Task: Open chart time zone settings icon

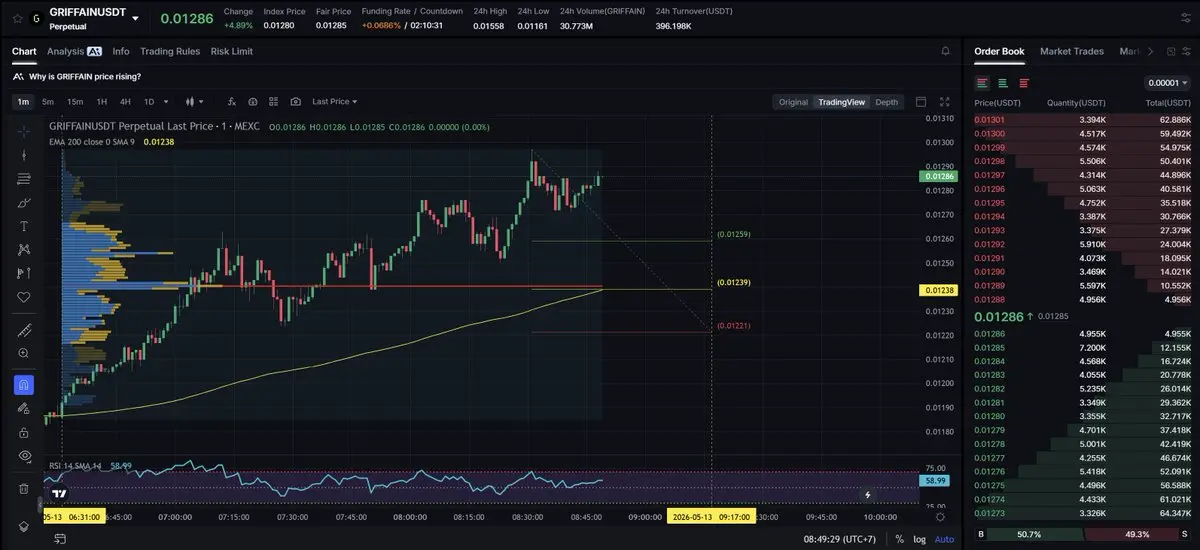Action: pyautogui.click(x=940, y=516)
